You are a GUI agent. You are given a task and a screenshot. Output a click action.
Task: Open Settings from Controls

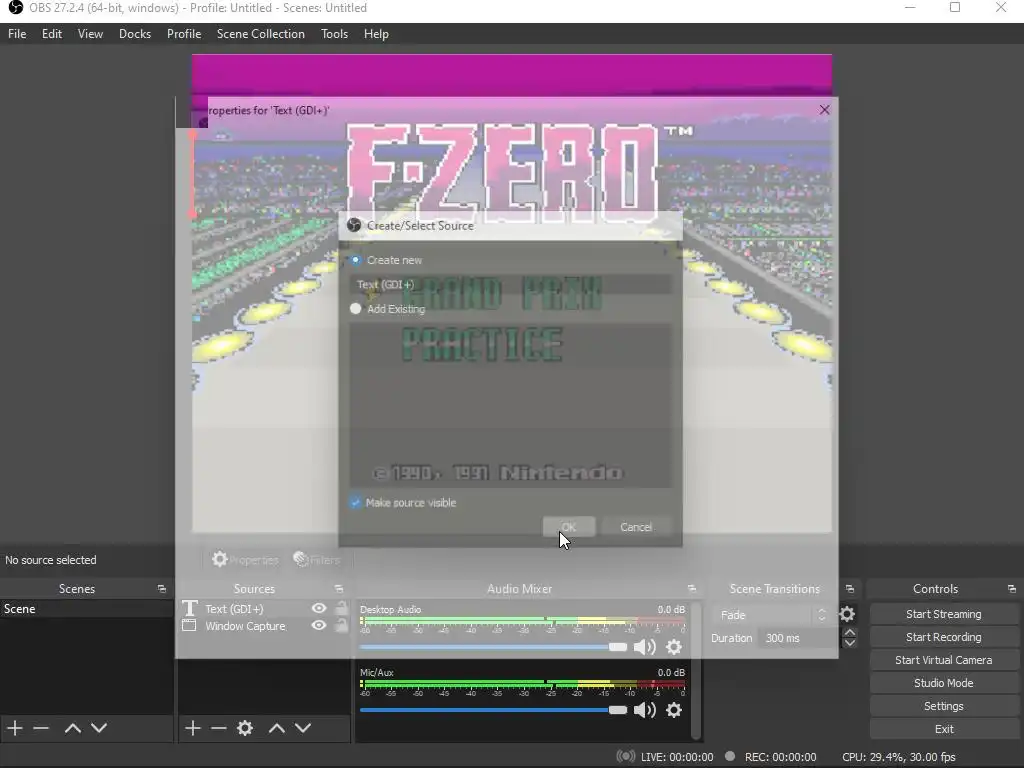click(x=943, y=706)
